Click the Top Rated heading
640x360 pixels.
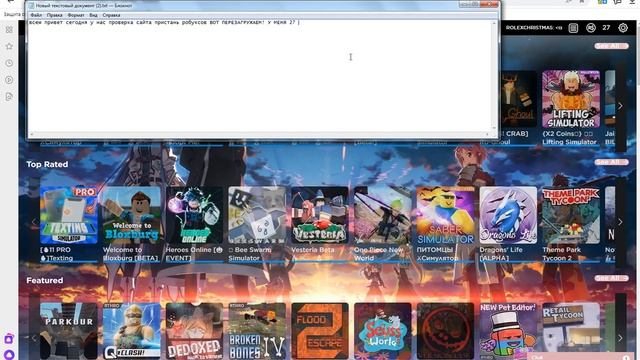[x=47, y=164]
